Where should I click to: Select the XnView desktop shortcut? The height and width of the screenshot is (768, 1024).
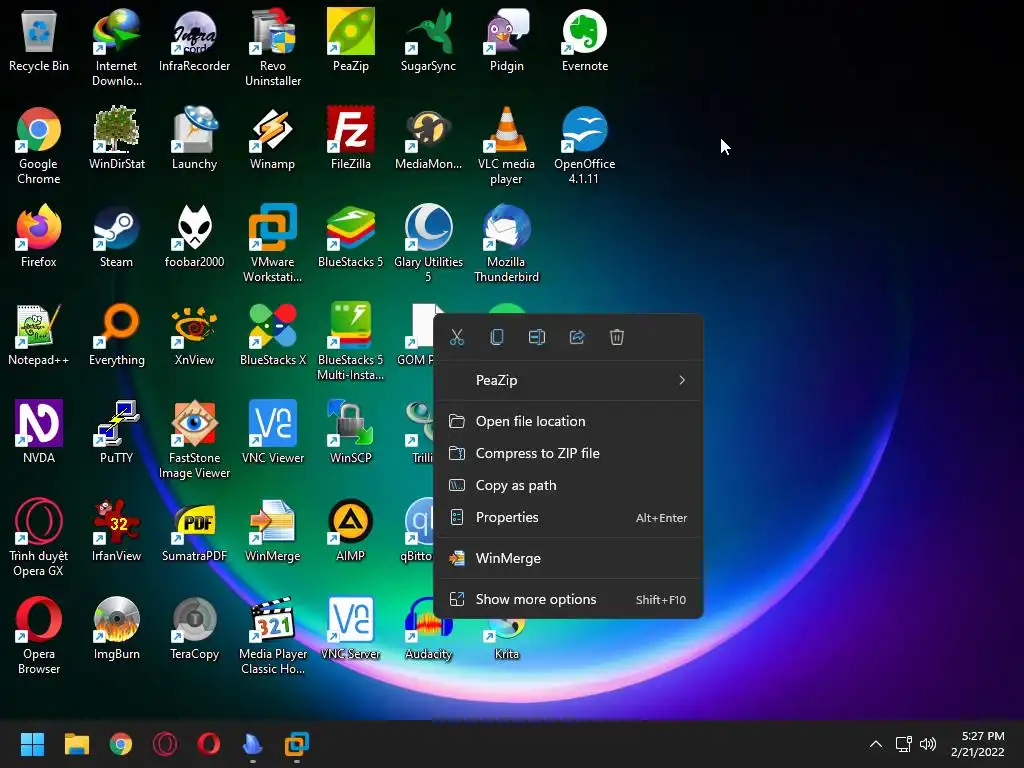195,334
